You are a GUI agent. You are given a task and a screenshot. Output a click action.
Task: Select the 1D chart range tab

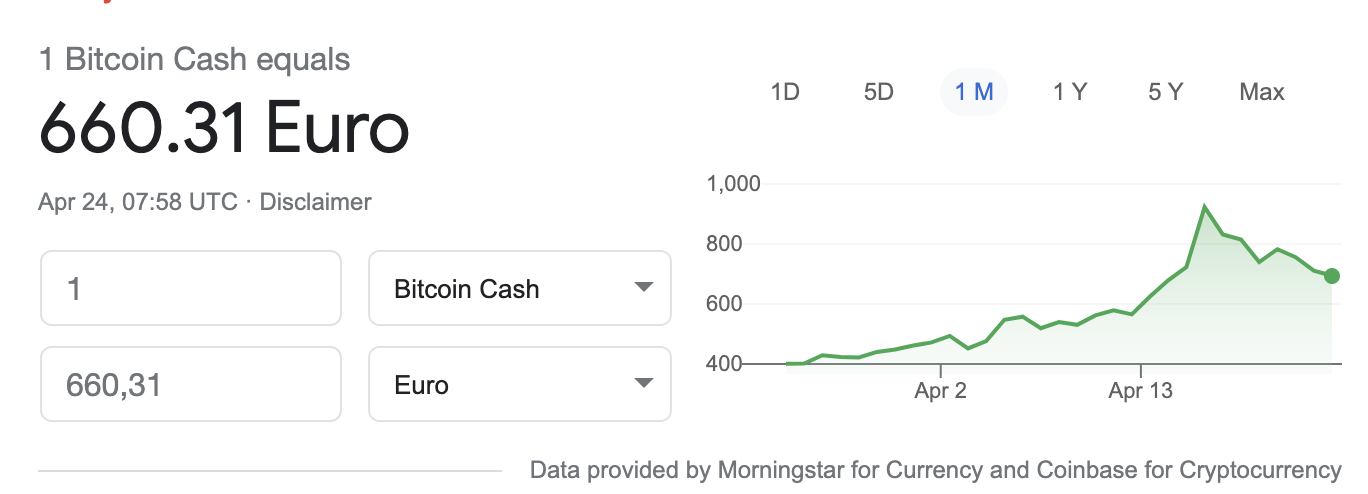pos(785,92)
